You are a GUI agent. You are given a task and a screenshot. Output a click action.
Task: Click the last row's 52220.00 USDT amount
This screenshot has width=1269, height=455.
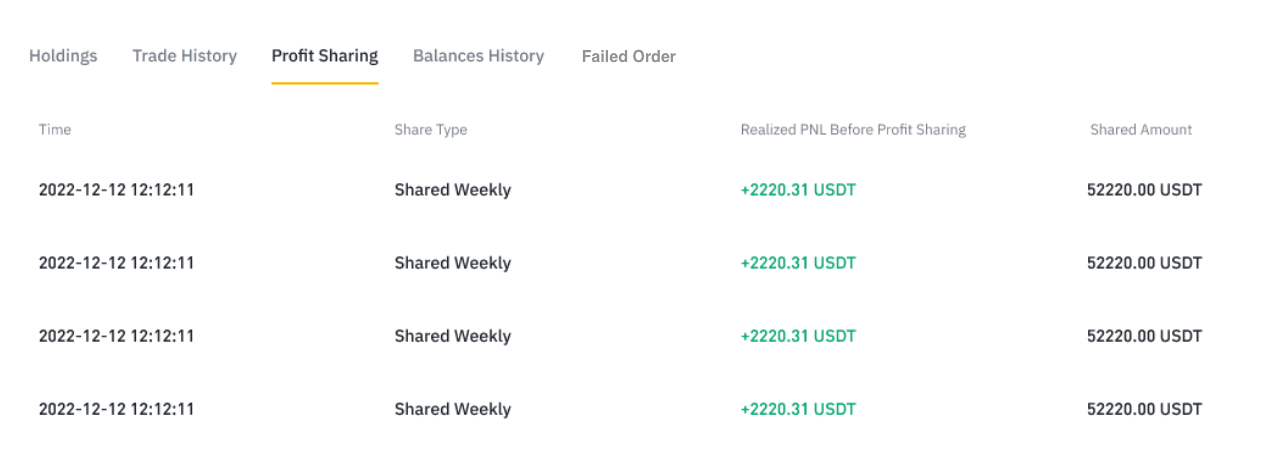tap(1144, 409)
